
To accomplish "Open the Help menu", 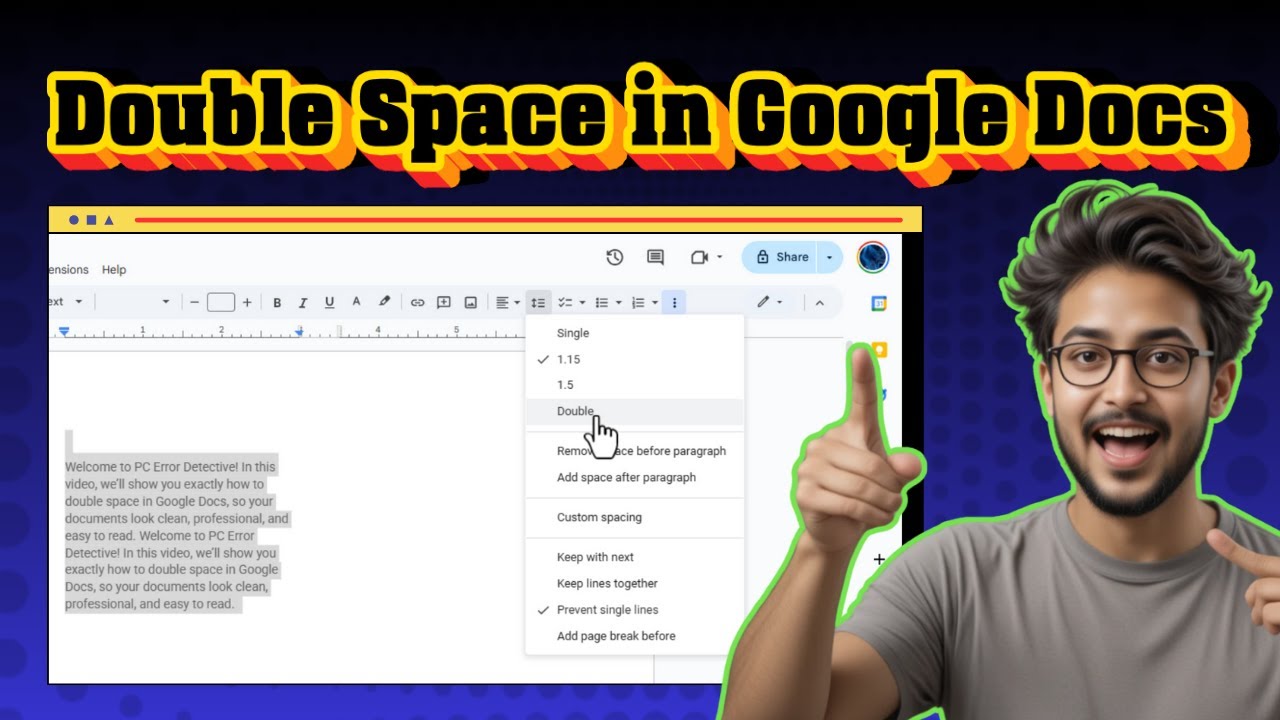I will tap(114, 270).
